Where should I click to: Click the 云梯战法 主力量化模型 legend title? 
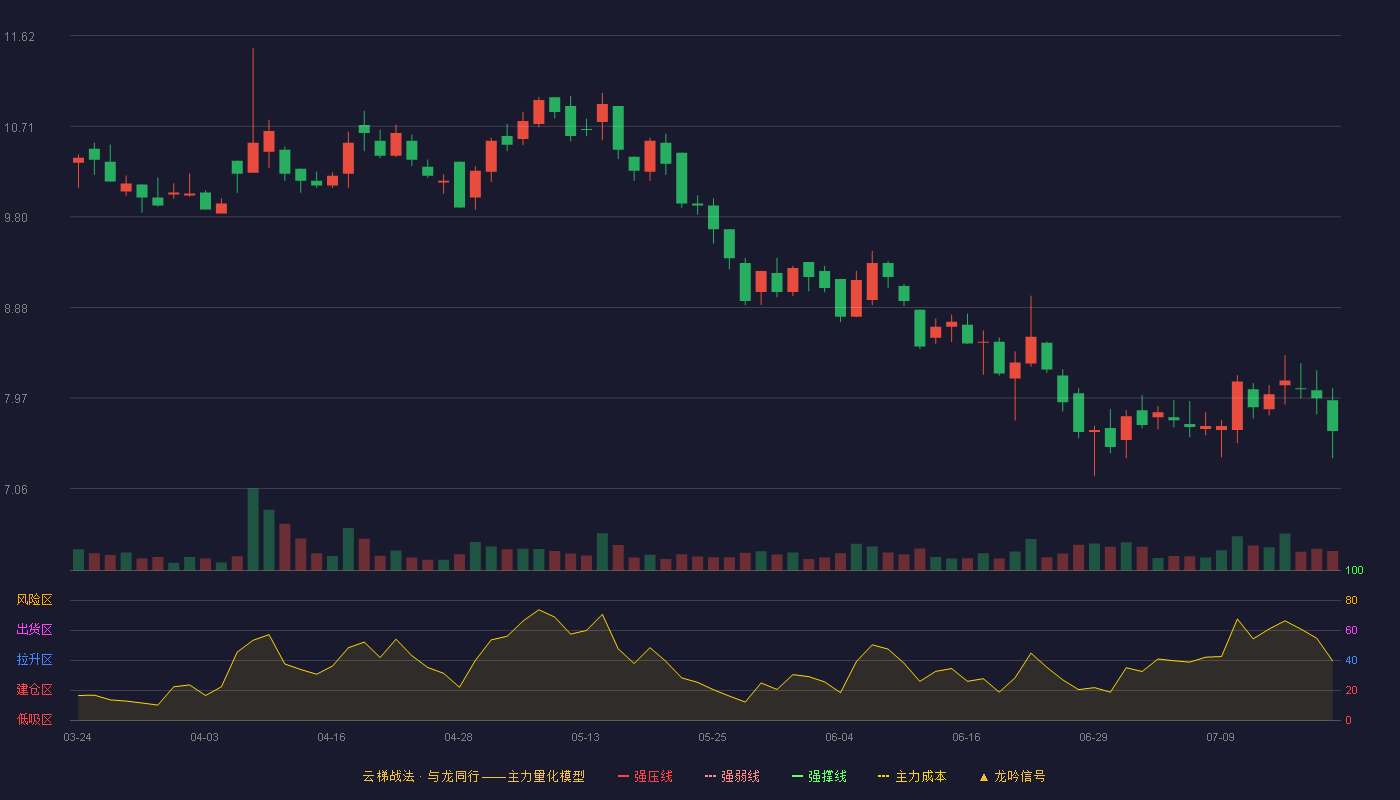click(x=473, y=777)
